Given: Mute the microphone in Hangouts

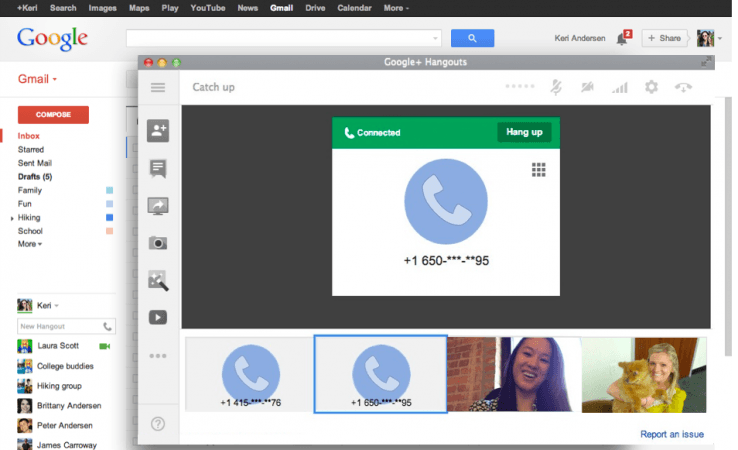Looking at the screenshot, I should pos(556,87).
